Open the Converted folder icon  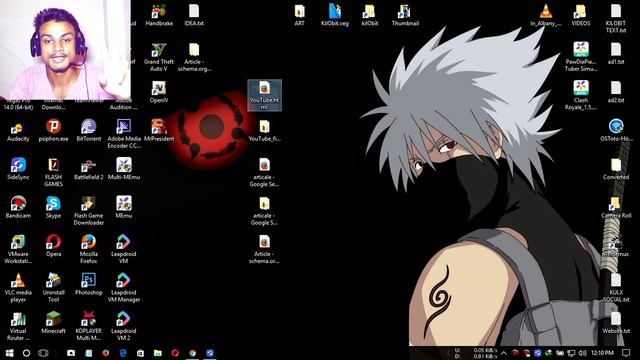(x=616, y=169)
